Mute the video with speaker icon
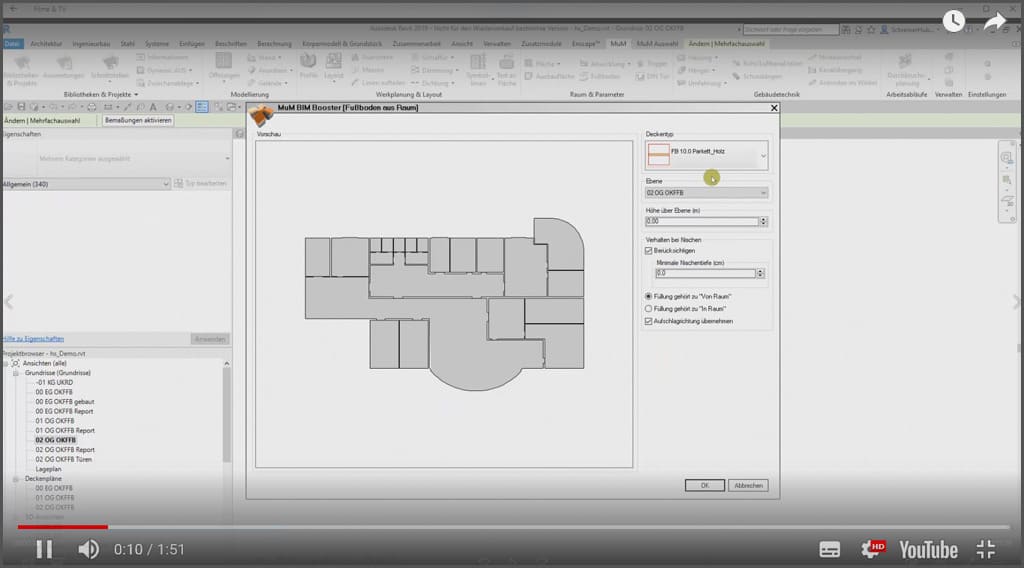The image size is (1024, 568). pos(89,548)
